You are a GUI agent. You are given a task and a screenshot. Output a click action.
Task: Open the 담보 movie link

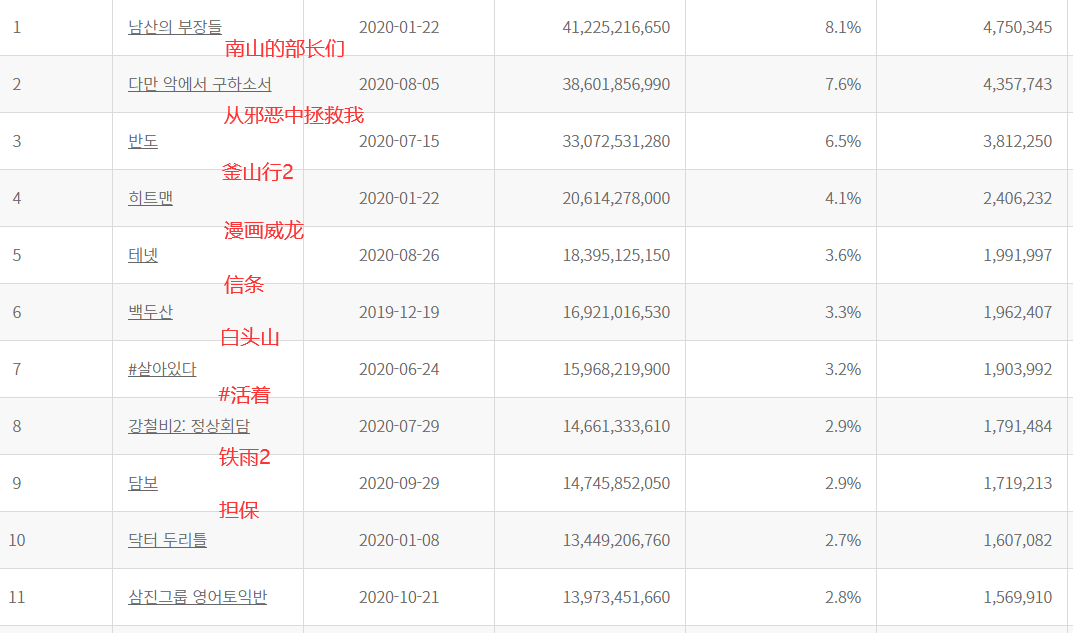[143, 483]
